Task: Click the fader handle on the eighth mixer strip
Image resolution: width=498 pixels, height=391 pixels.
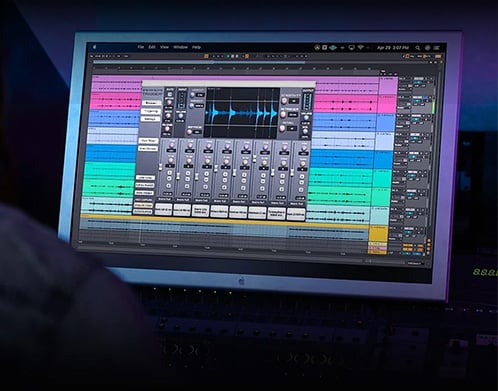Action: tap(292, 173)
